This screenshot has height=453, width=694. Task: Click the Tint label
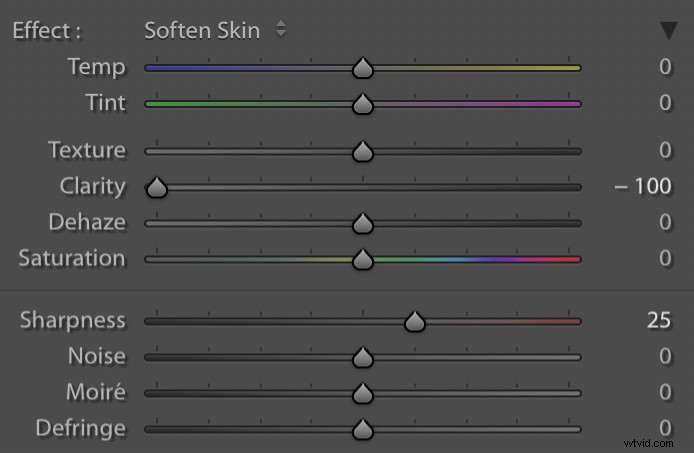click(106, 103)
